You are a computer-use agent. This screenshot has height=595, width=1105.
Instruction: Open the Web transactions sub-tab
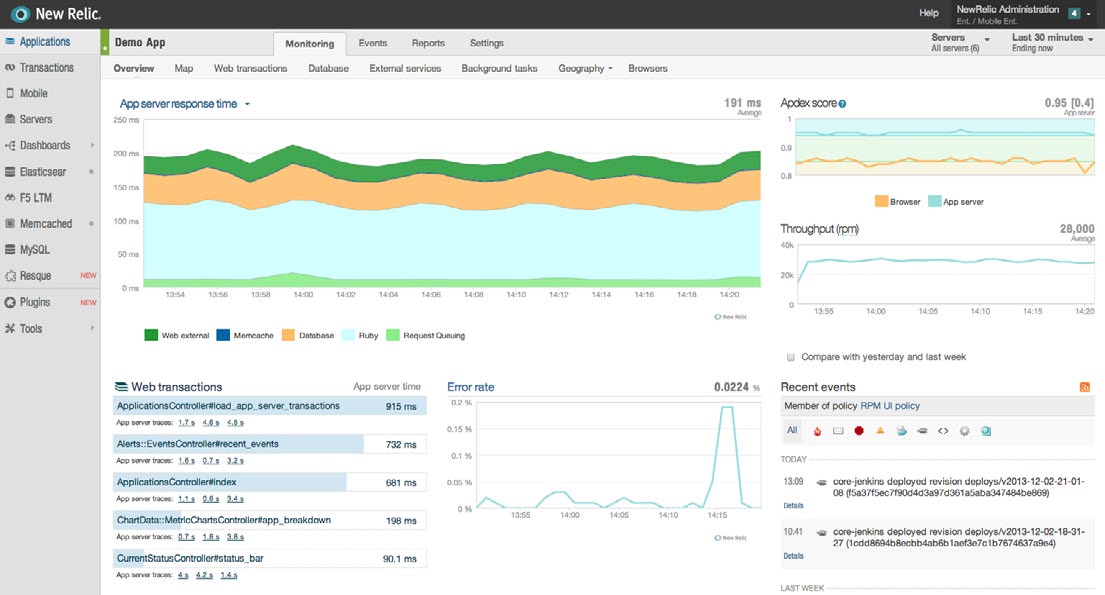point(251,68)
